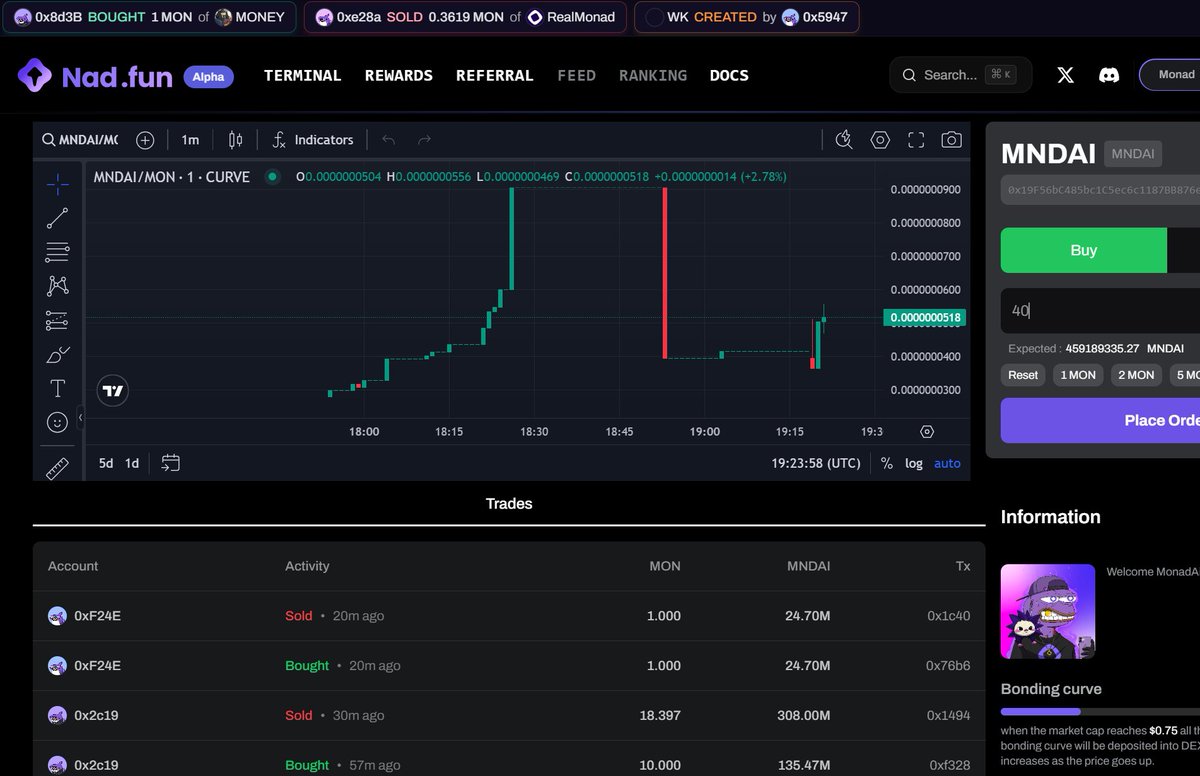The image size is (1200, 776).
Task: Click the Reset amount button
Action: tap(1023, 375)
